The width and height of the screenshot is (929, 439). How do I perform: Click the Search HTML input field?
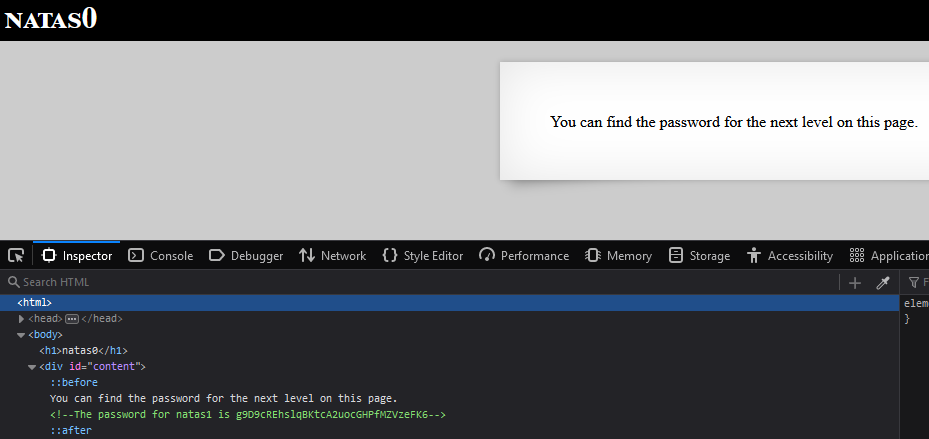point(420,283)
